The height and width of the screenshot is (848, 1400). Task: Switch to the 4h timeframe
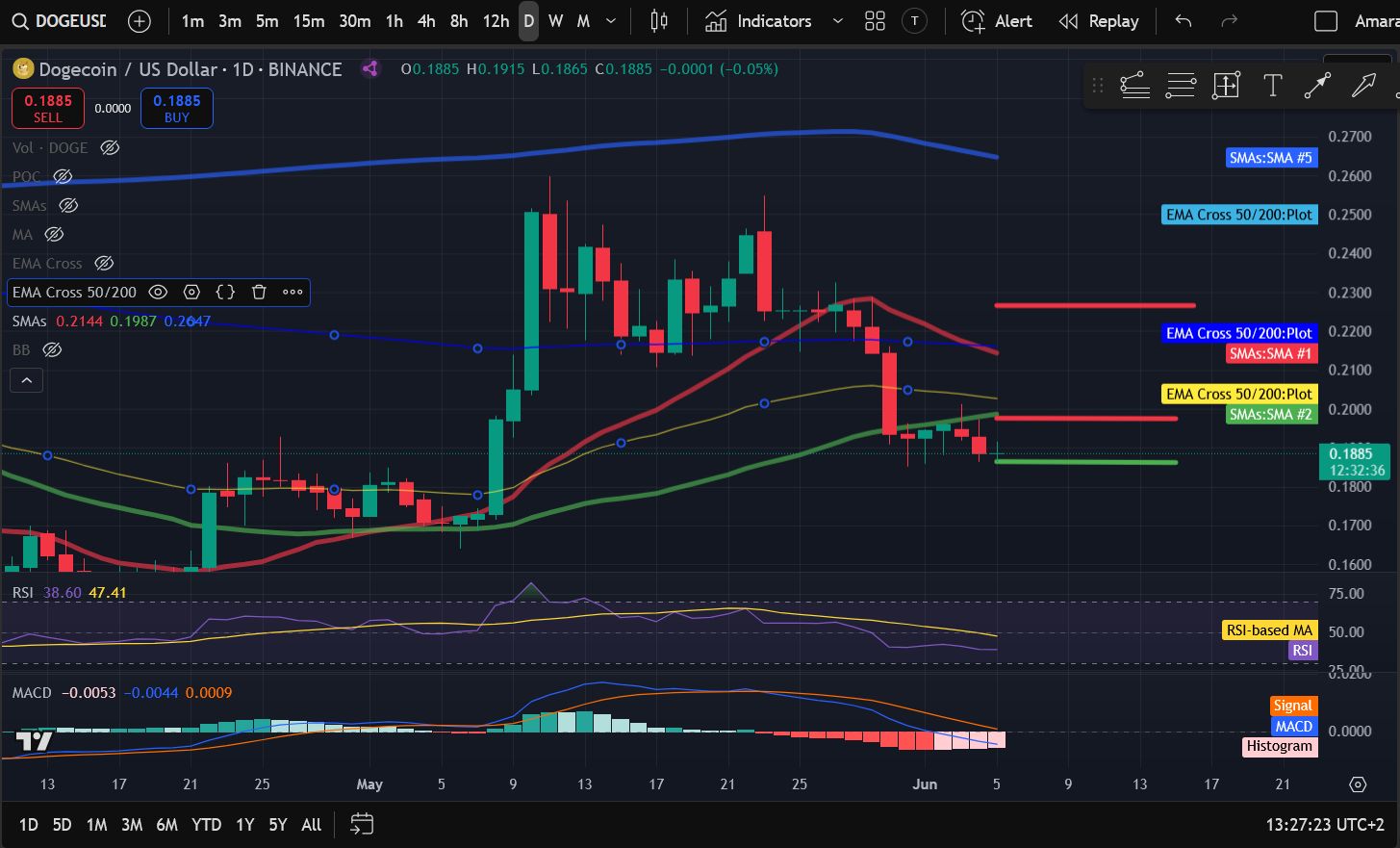click(x=426, y=21)
